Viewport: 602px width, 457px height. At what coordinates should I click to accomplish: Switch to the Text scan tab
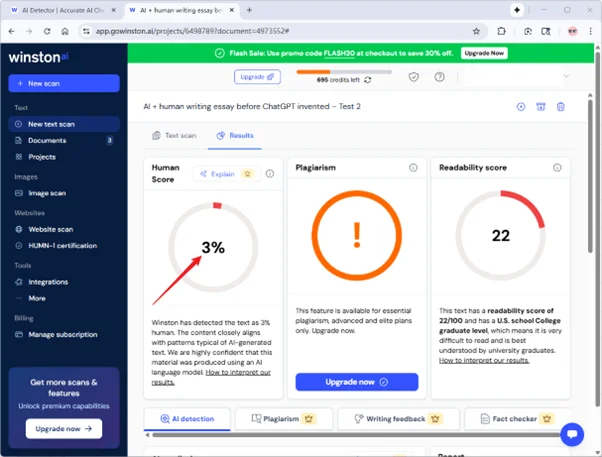pos(174,135)
